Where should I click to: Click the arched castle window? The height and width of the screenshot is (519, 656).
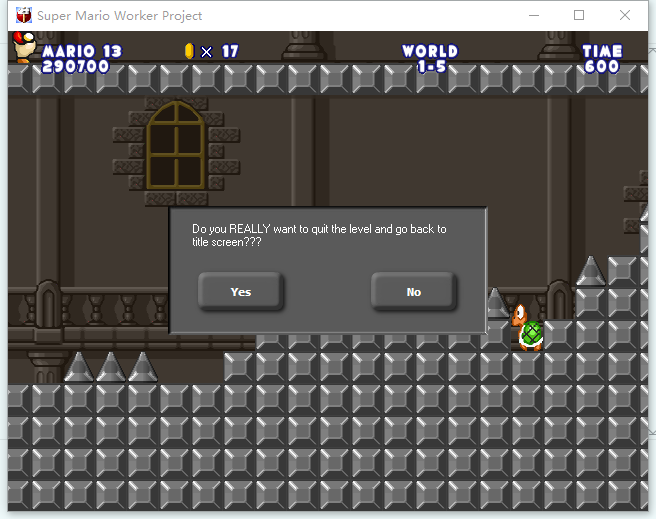coord(176,146)
